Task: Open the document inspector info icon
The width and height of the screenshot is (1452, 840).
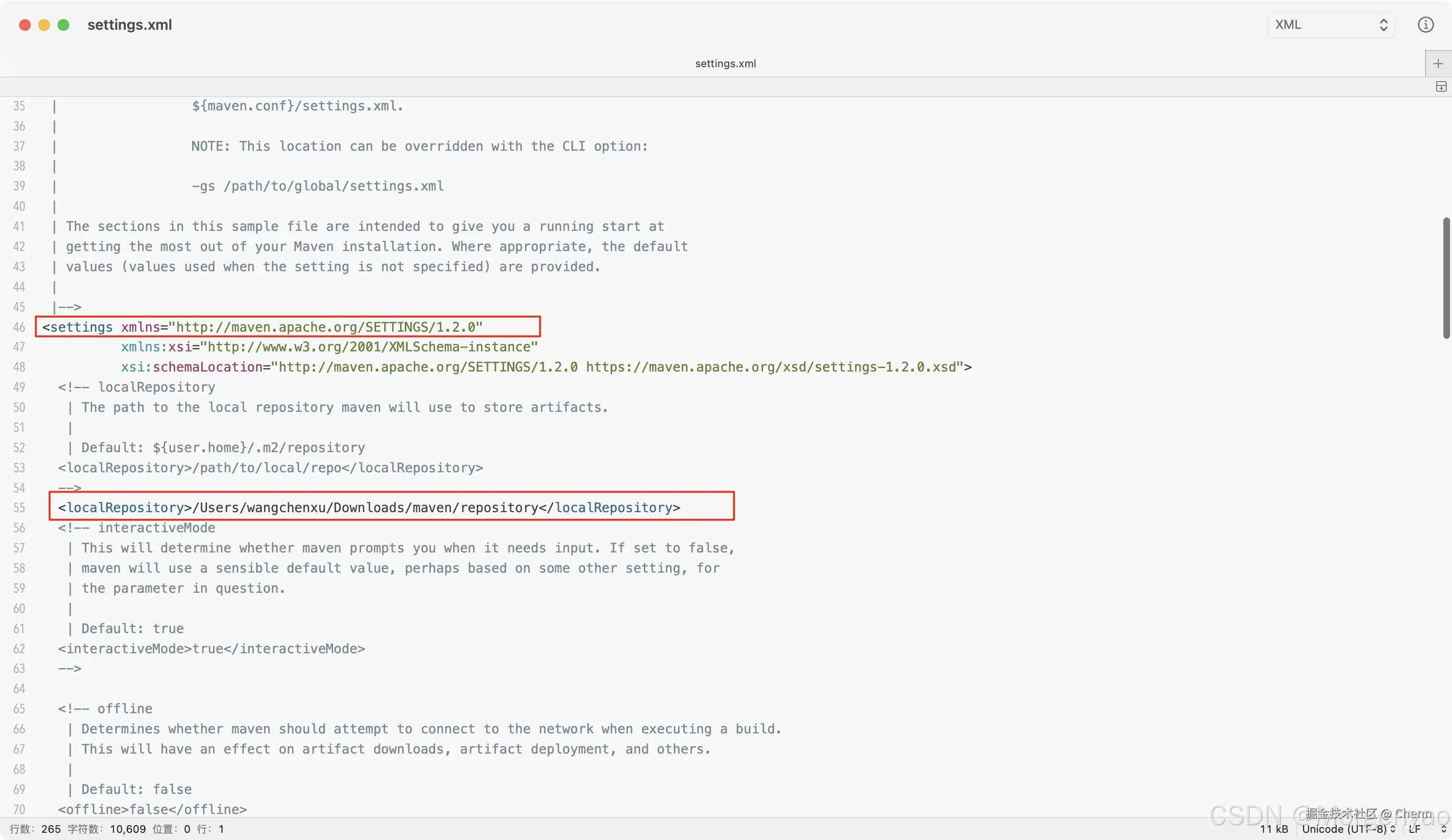Action: click(x=1425, y=25)
